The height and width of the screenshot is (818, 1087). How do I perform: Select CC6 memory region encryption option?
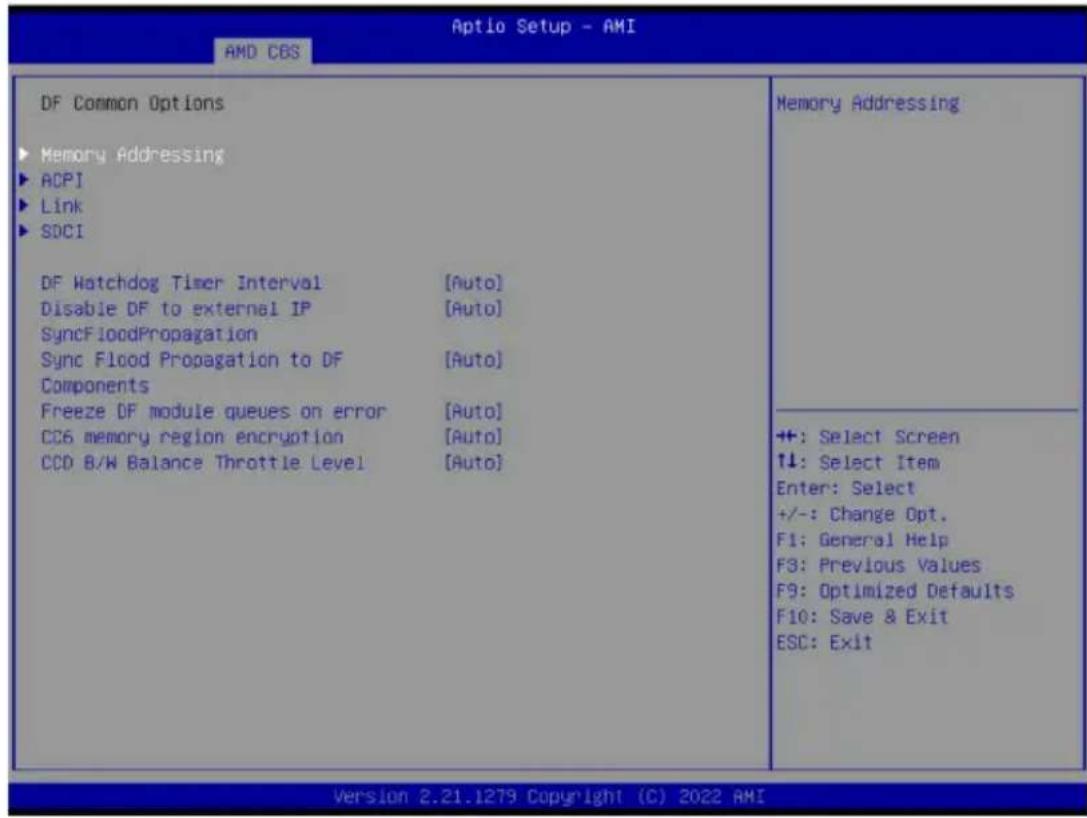pos(192,437)
